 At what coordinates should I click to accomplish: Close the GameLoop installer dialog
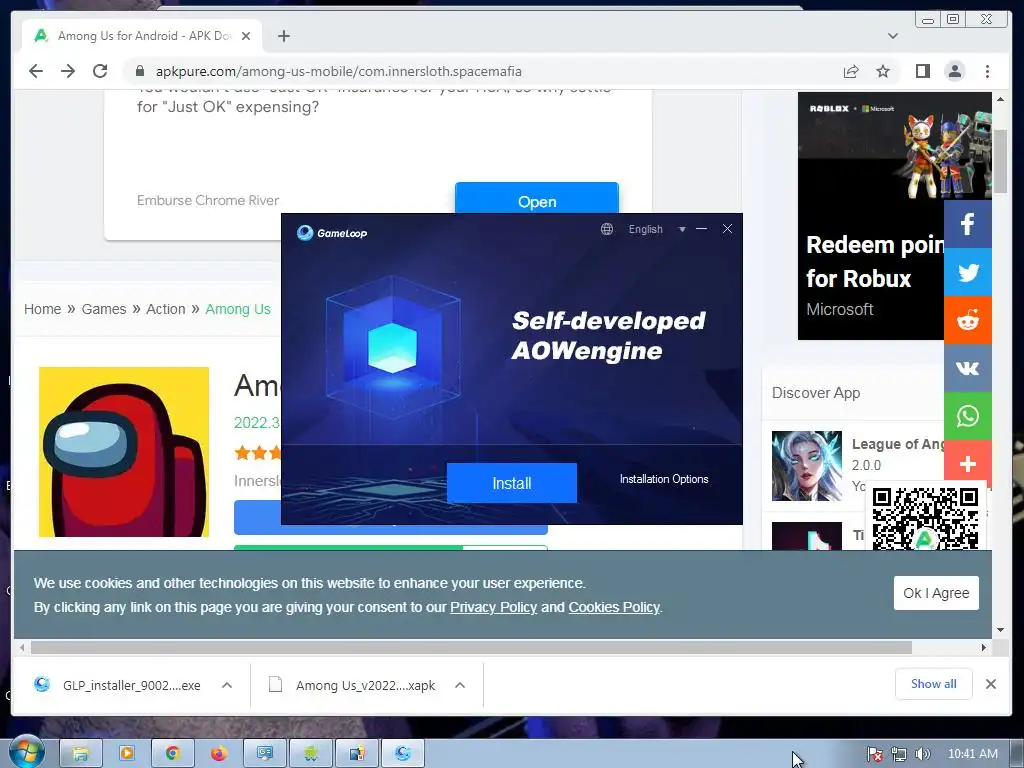coord(727,229)
